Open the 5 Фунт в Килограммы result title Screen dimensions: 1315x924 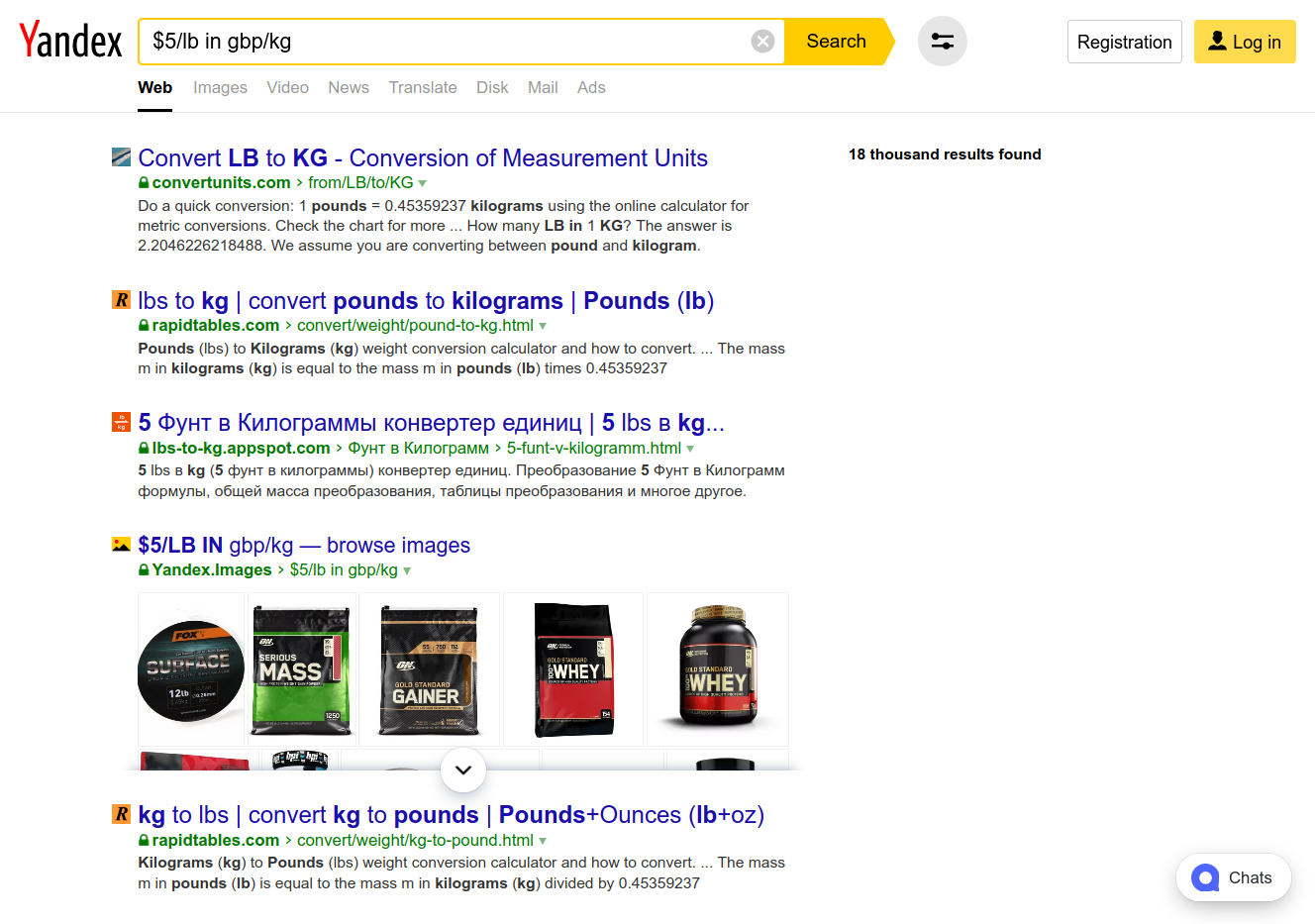pos(432,423)
